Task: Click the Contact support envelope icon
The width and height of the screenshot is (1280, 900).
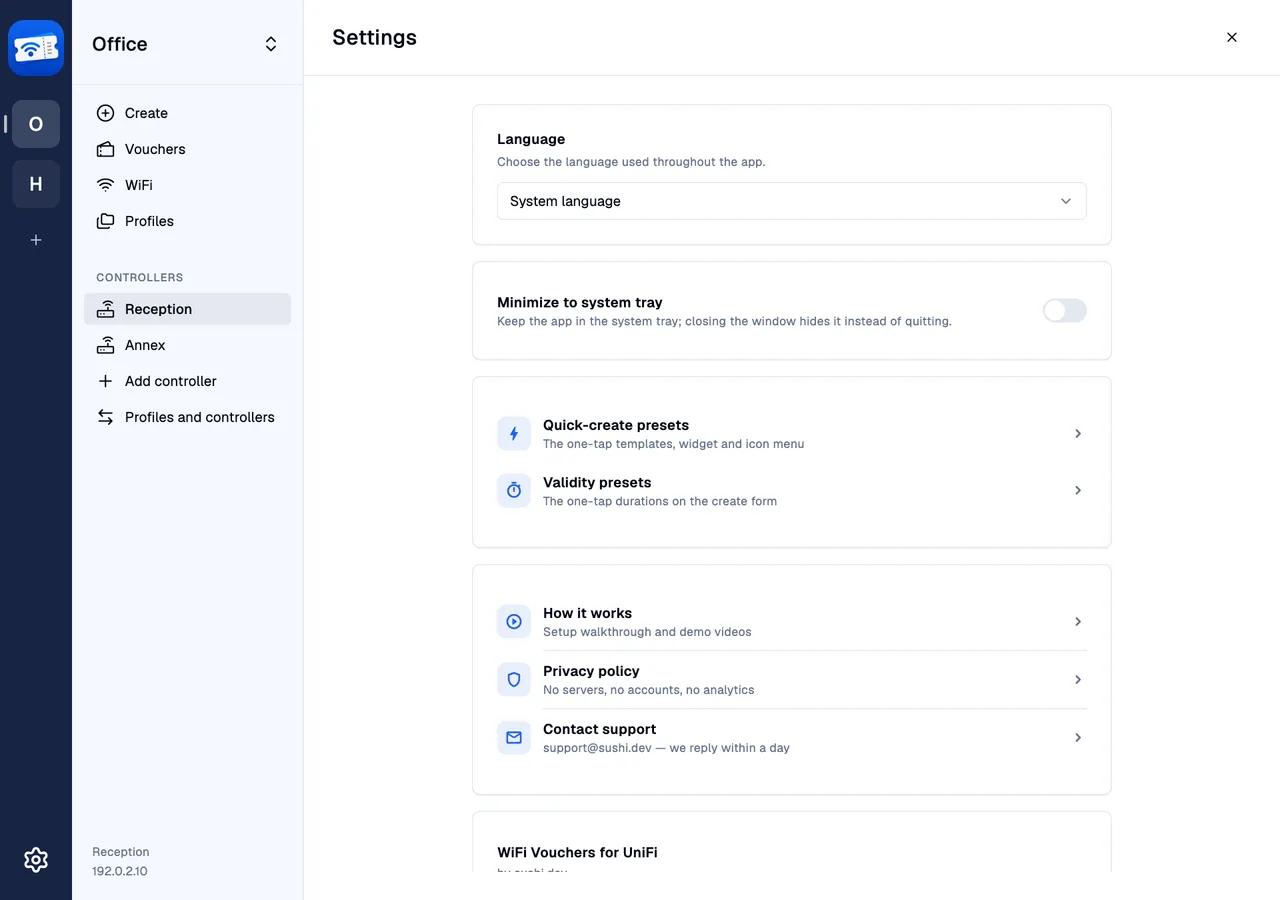Action: [x=514, y=738]
